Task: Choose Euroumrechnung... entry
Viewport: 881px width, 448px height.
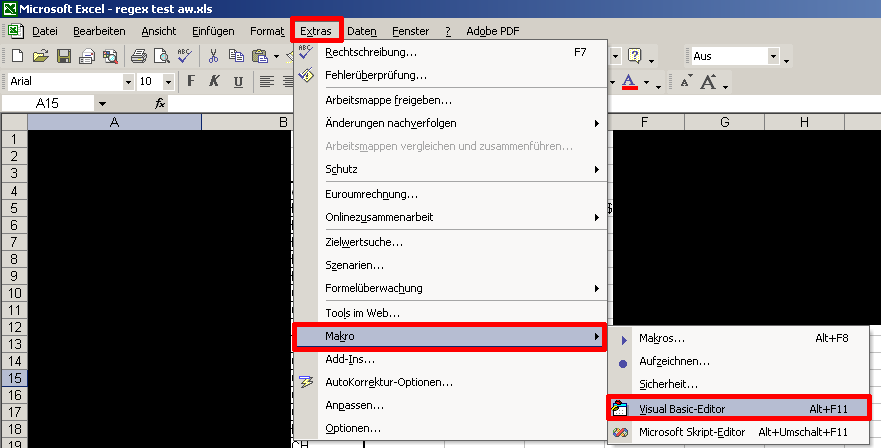Action: pyautogui.click(x=450, y=194)
